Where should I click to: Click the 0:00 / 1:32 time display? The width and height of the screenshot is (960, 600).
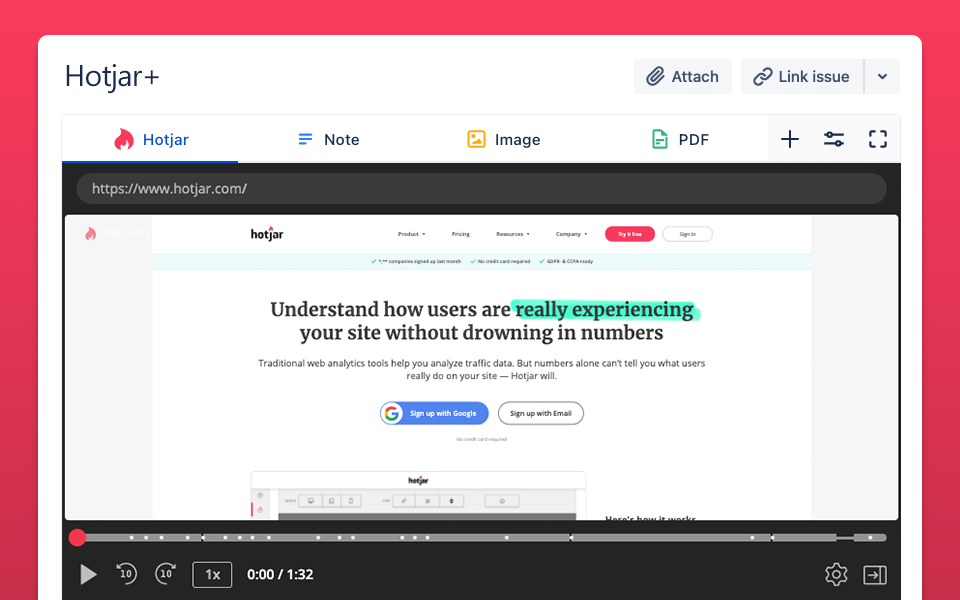pos(280,574)
